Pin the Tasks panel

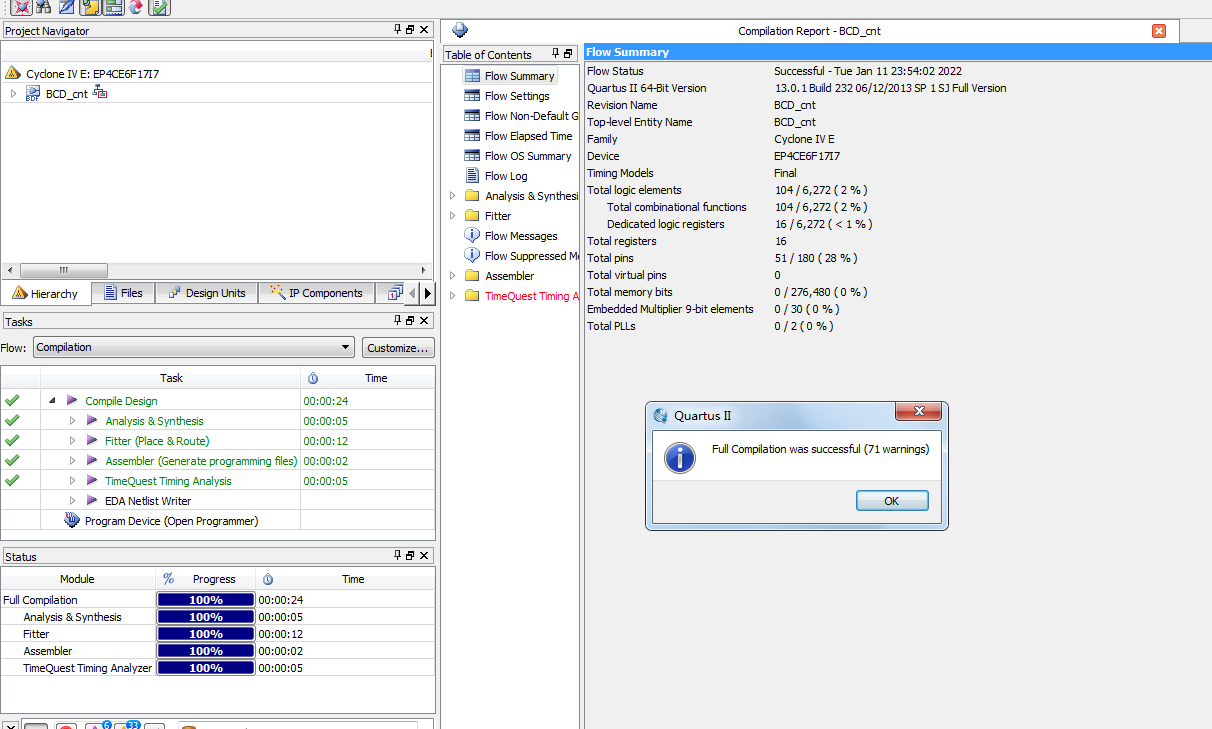pos(397,320)
